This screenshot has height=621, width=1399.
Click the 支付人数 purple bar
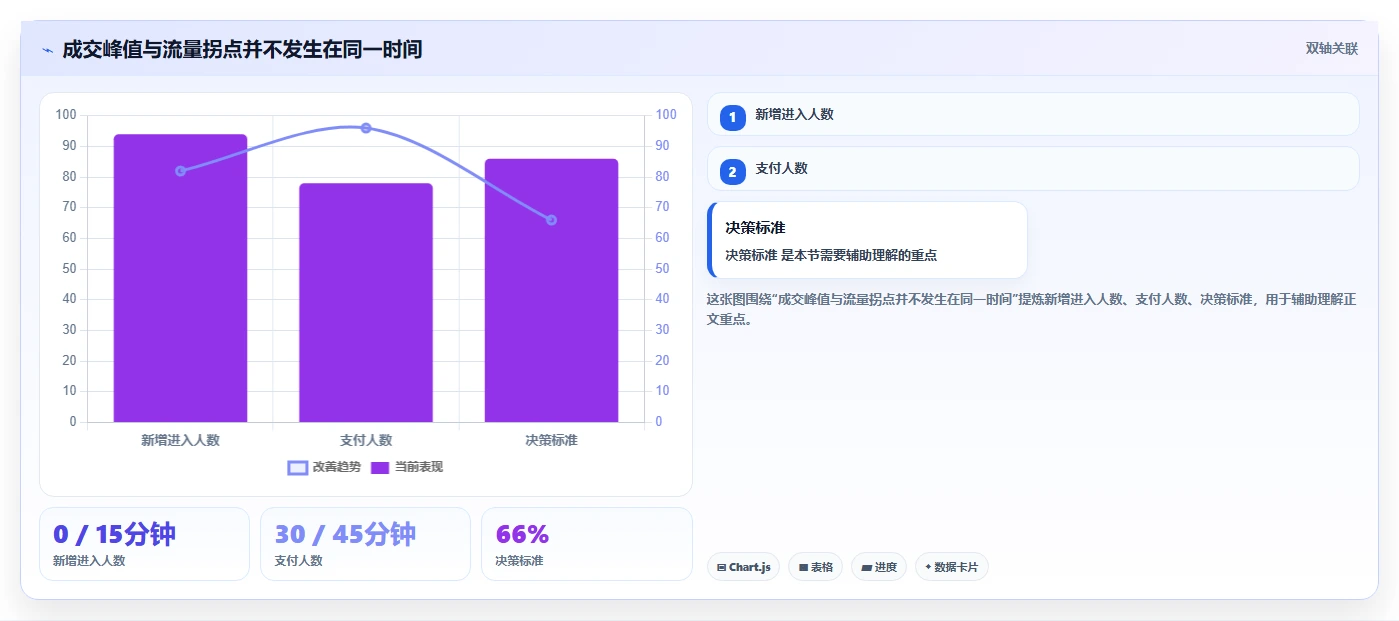click(366, 302)
